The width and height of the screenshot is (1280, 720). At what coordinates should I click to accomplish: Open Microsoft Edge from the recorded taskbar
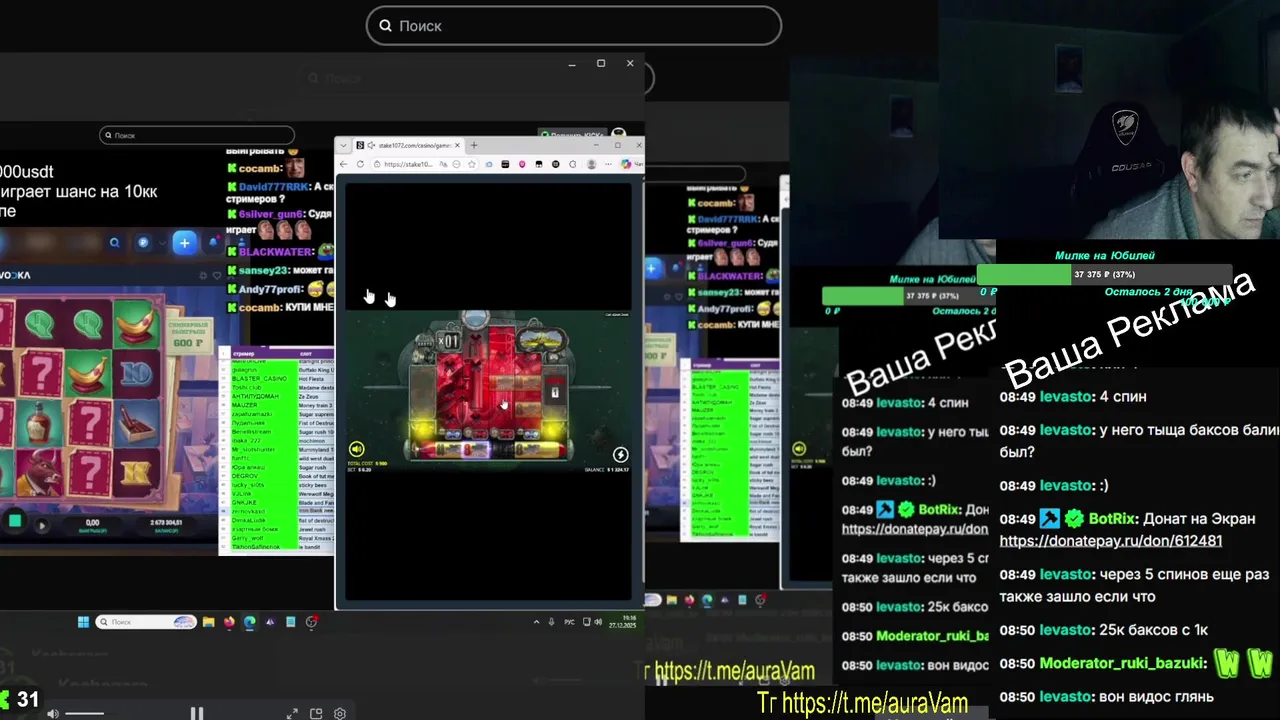tap(249, 622)
